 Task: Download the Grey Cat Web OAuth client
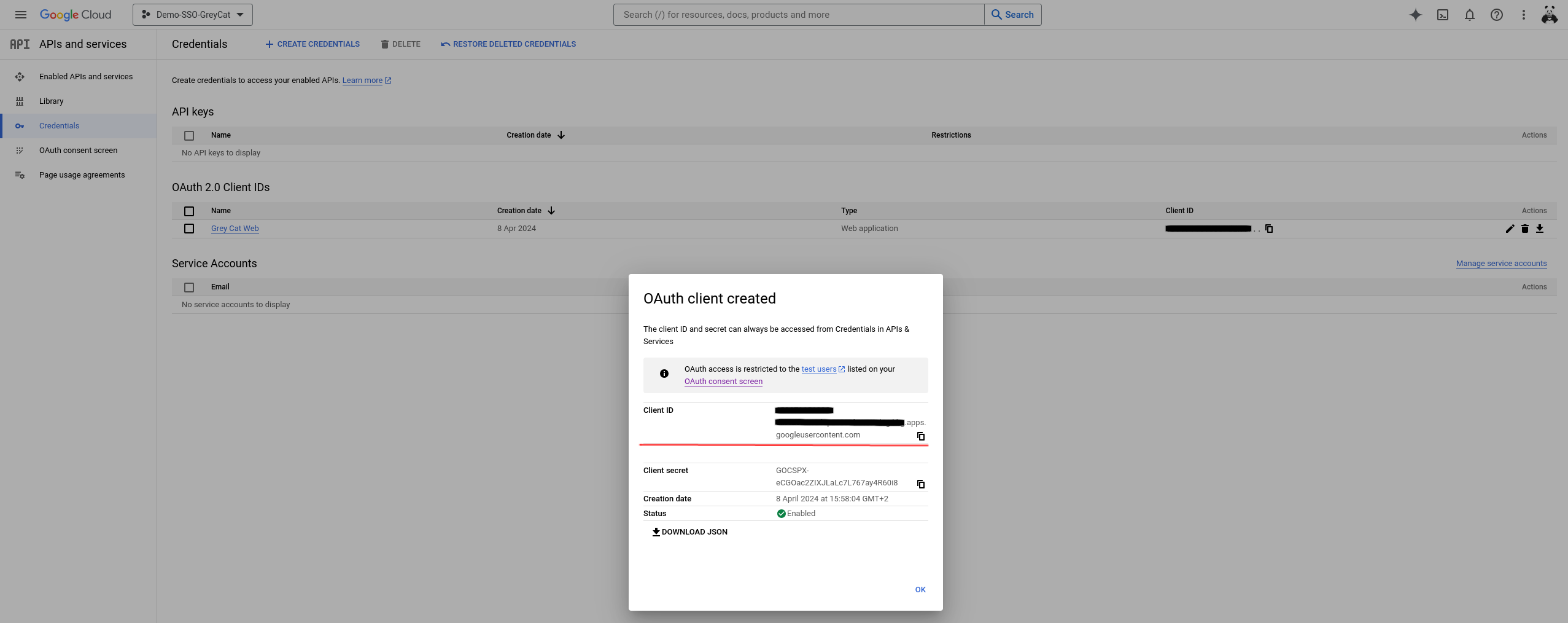(1540, 229)
